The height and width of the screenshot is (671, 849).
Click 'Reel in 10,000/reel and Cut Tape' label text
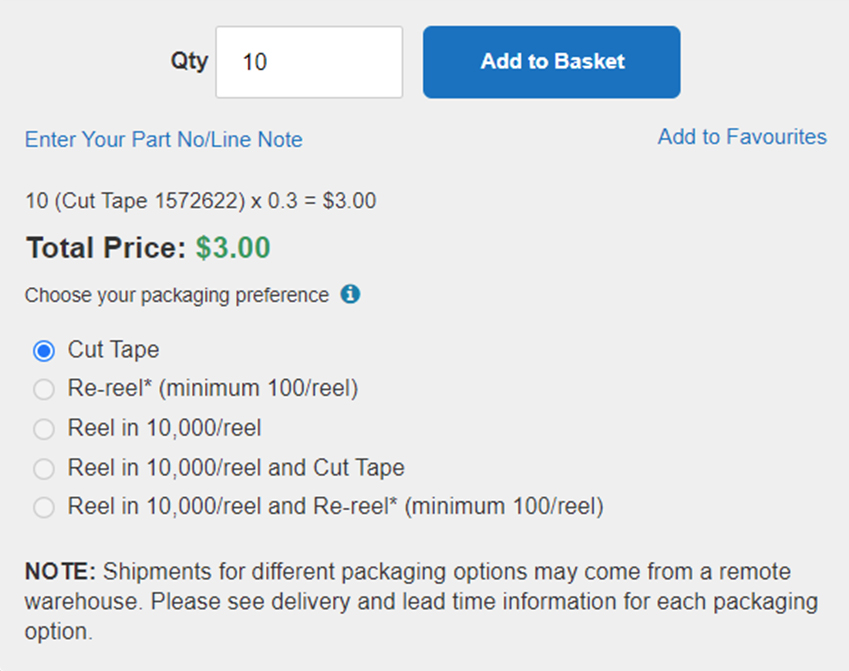(236, 468)
